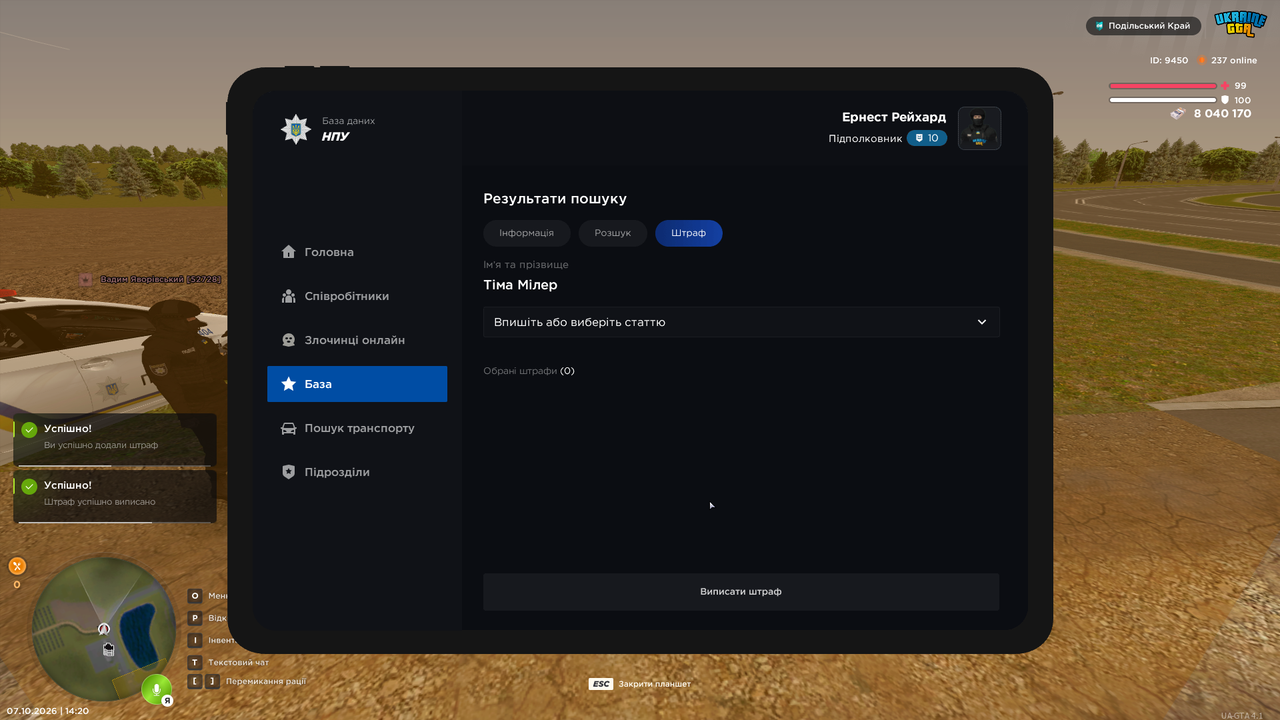Click the car icon beside Пошук транспорту

[289, 428]
